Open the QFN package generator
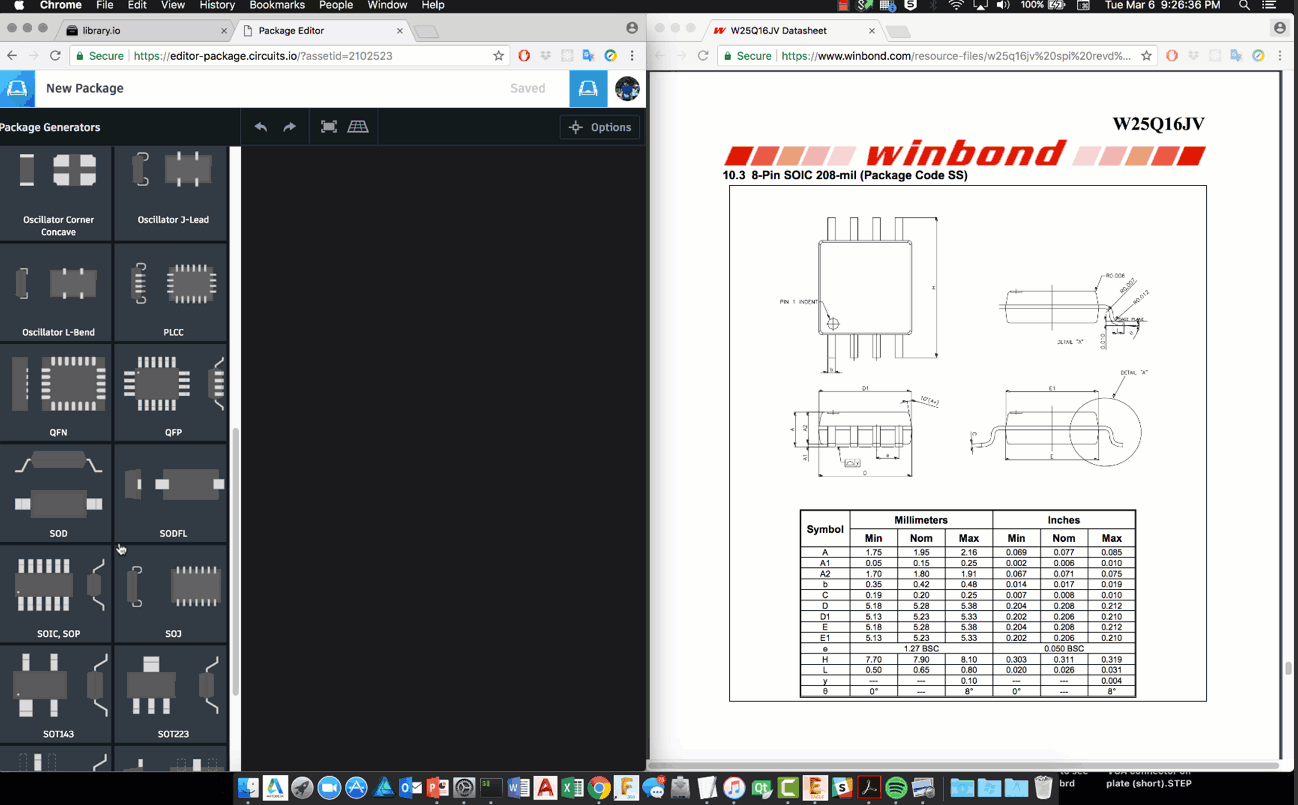 57,392
